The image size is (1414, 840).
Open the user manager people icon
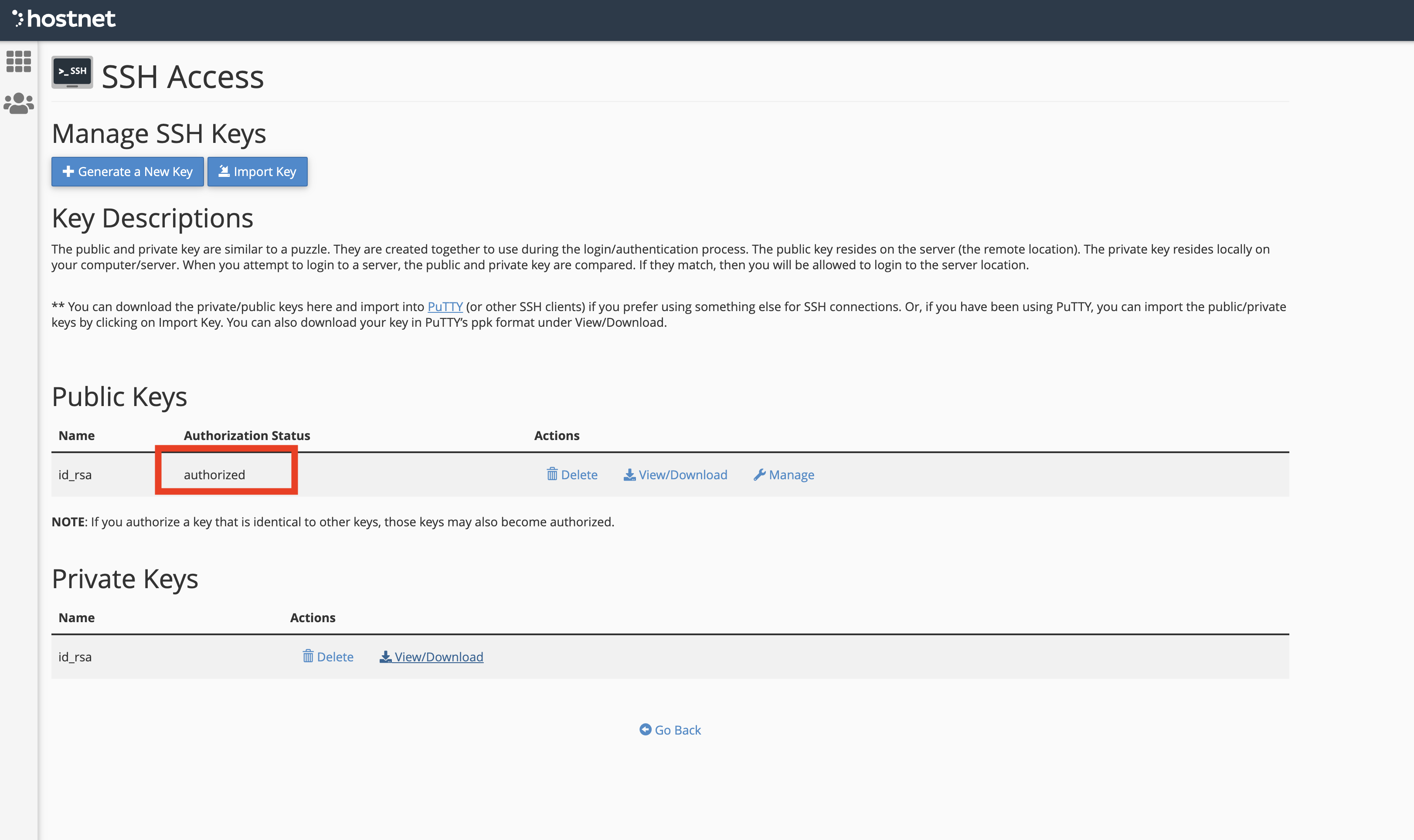(x=19, y=104)
